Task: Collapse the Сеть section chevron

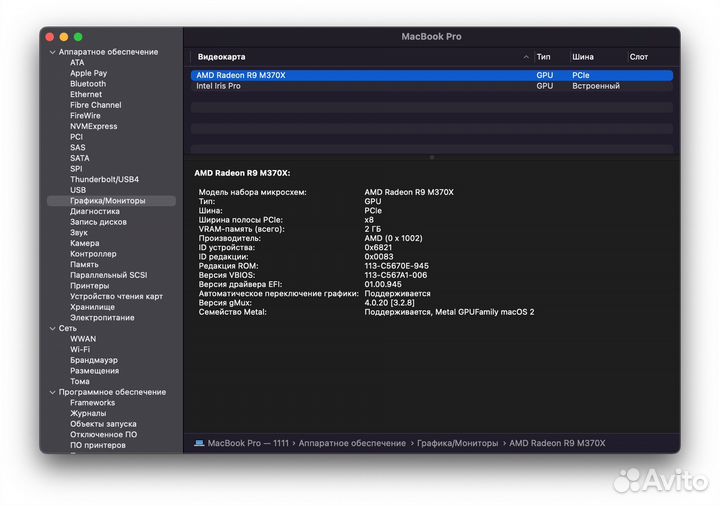Action: click(52, 329)
